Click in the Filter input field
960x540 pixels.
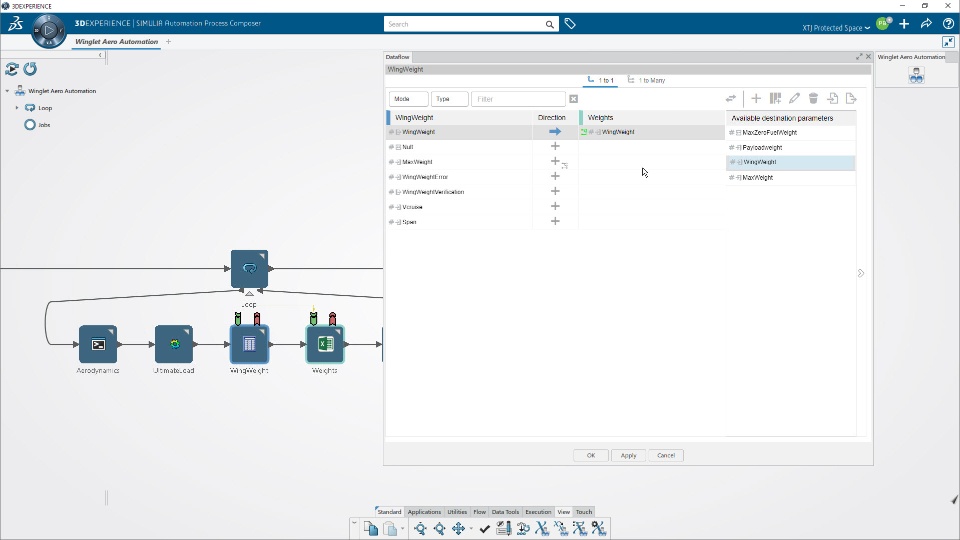(518, 99)
